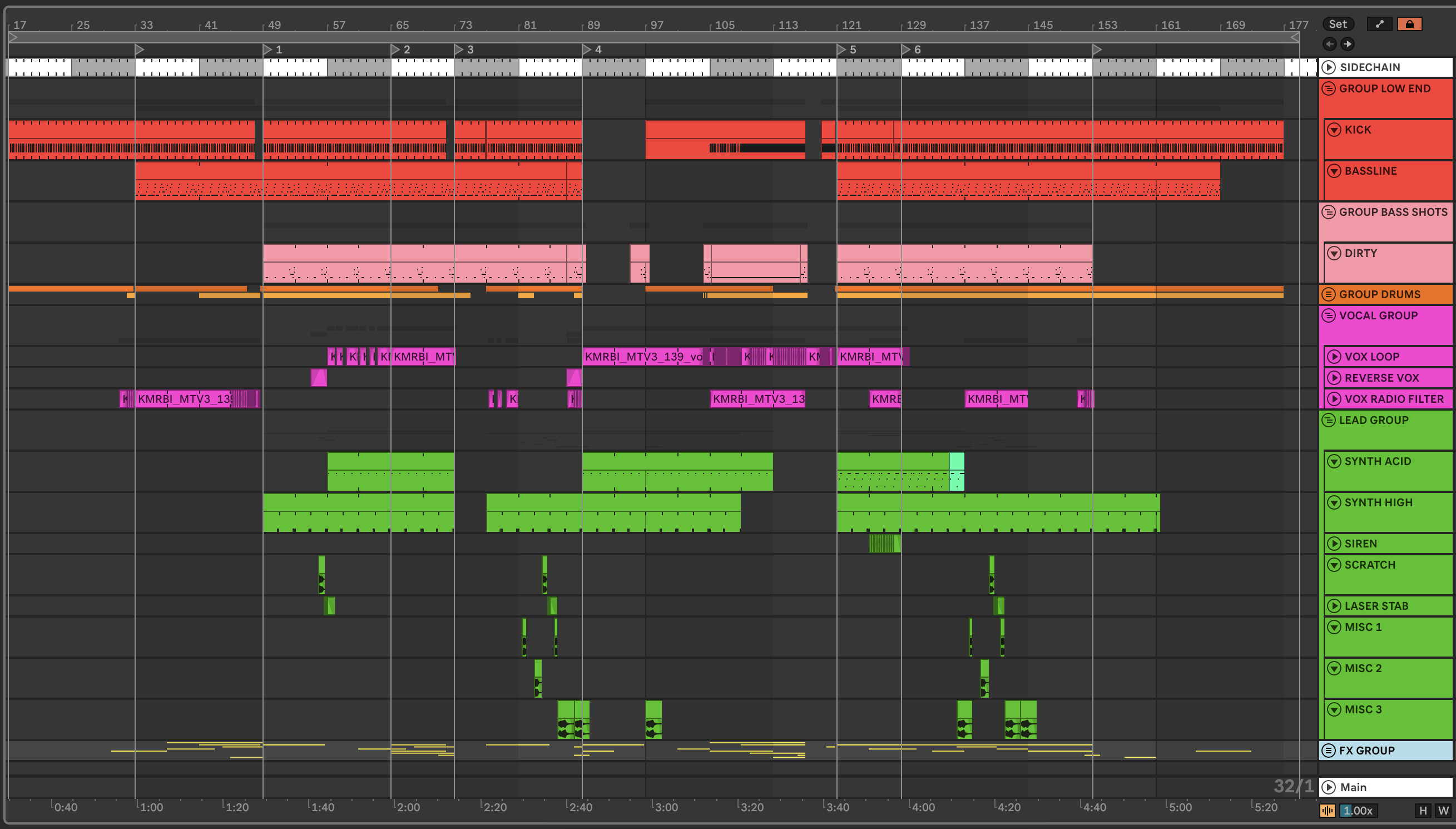Click the Set locator button
The height and width of the screenshot is (829, 1456).
pos(1337,24)
